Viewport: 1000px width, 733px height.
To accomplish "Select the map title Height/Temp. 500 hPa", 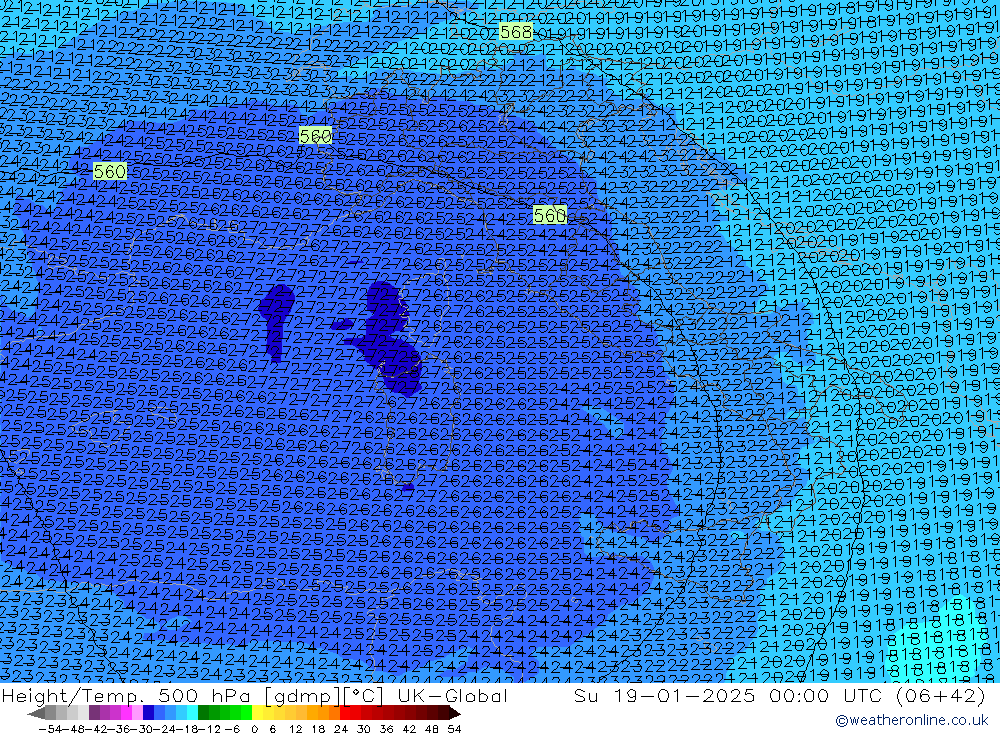I will click(x=128, y=696).
